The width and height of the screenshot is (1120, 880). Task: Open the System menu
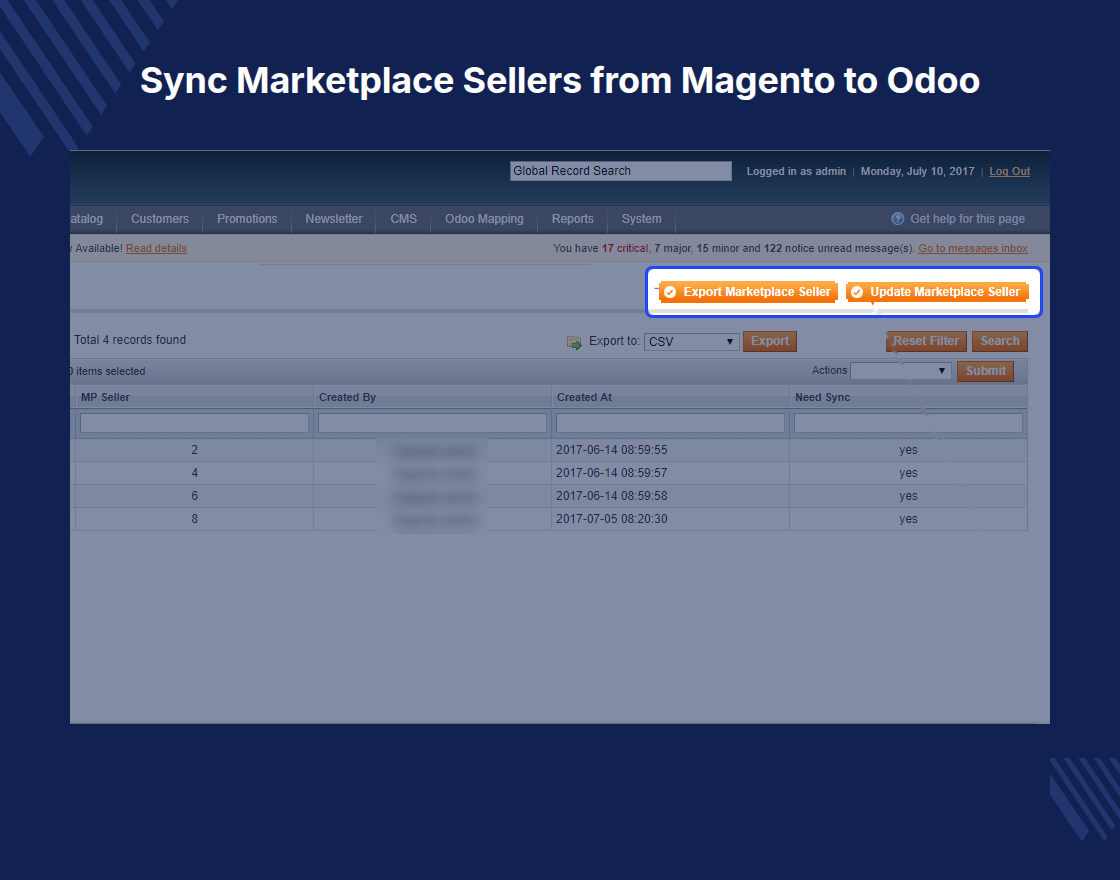coord(641,219)
